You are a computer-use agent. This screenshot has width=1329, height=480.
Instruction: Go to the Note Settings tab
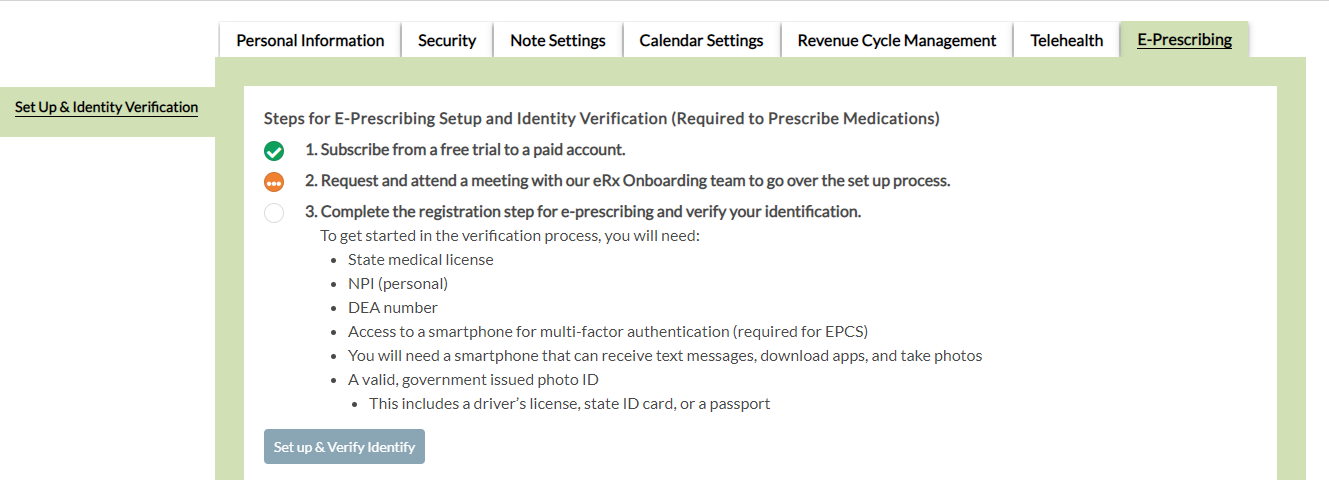558,41
